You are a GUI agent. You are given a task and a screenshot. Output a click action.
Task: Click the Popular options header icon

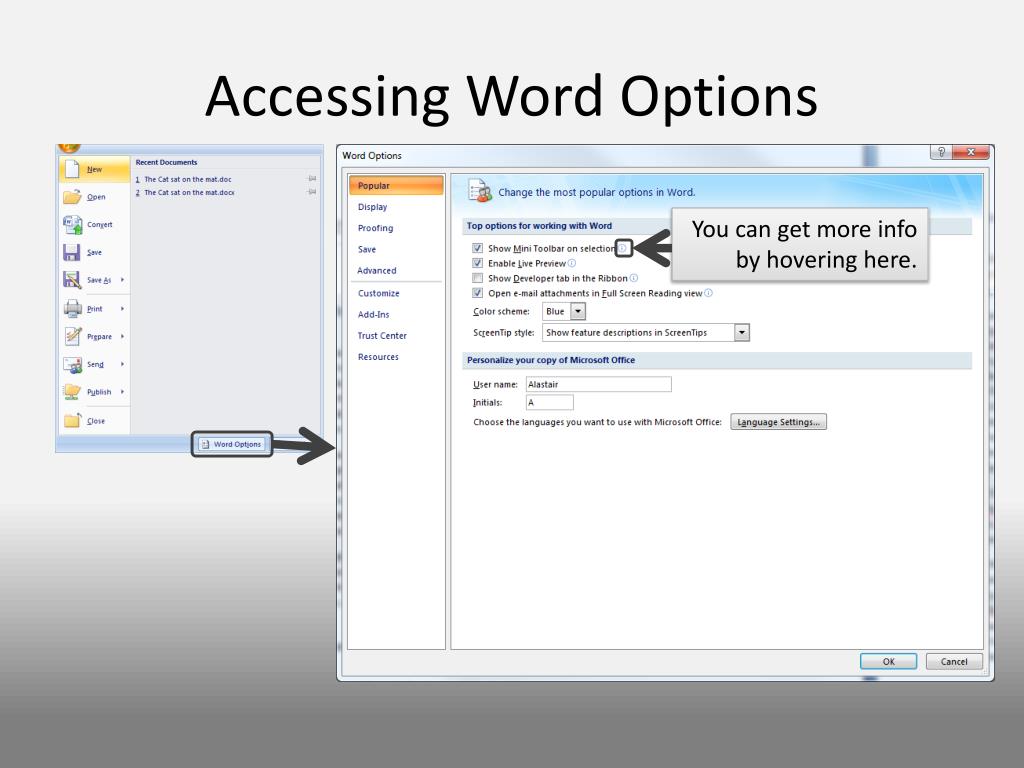click(480, 191)
